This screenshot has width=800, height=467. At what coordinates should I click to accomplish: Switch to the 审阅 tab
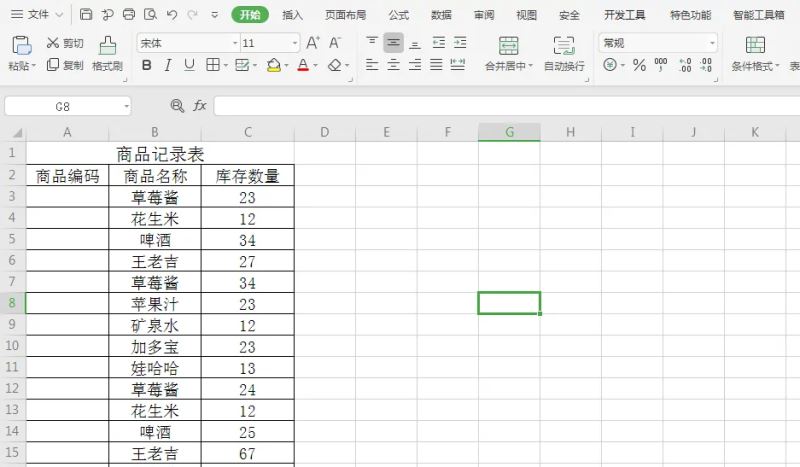pos(484,15)
